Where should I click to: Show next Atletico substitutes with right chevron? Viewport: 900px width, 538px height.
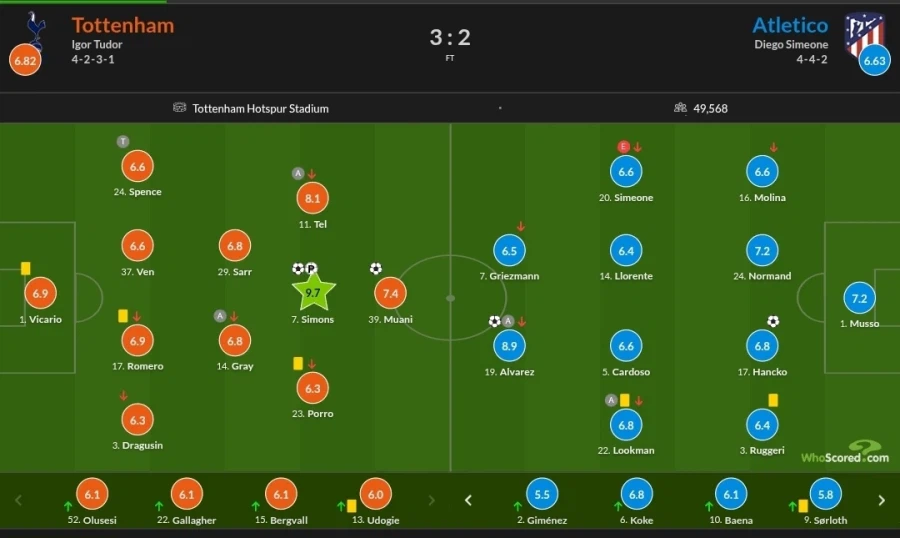[881, 500]
